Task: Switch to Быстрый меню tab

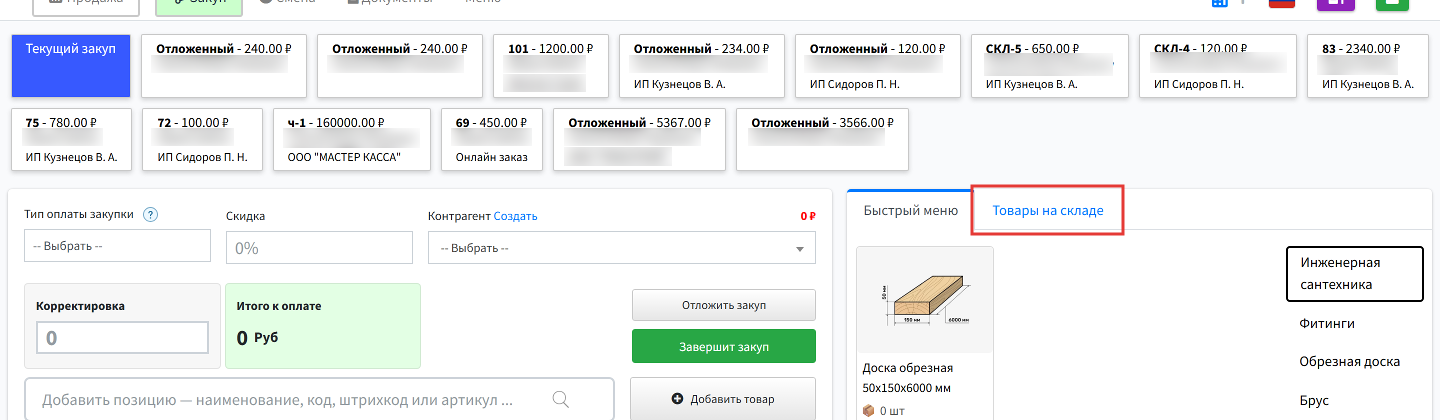Action: tap(911, 211)
